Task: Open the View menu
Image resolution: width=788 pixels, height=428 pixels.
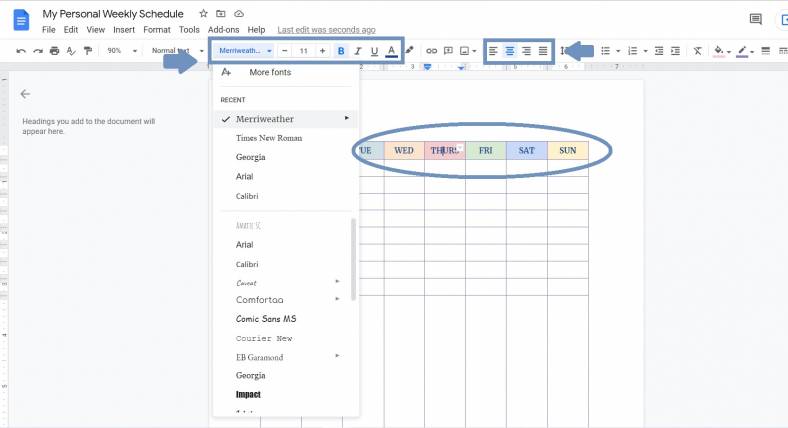Action: point(95,30)
